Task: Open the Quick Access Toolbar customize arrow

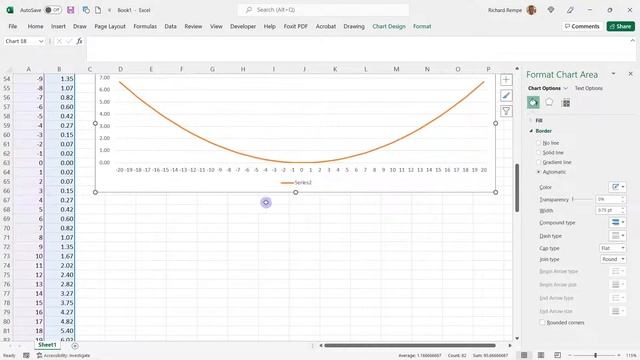Action: (109, 10)
